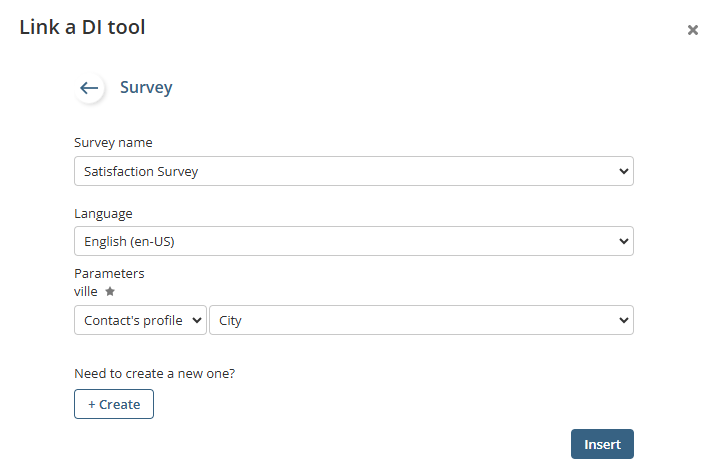
Task: Open the Survey name dropdown
Action: click(353, 171)
